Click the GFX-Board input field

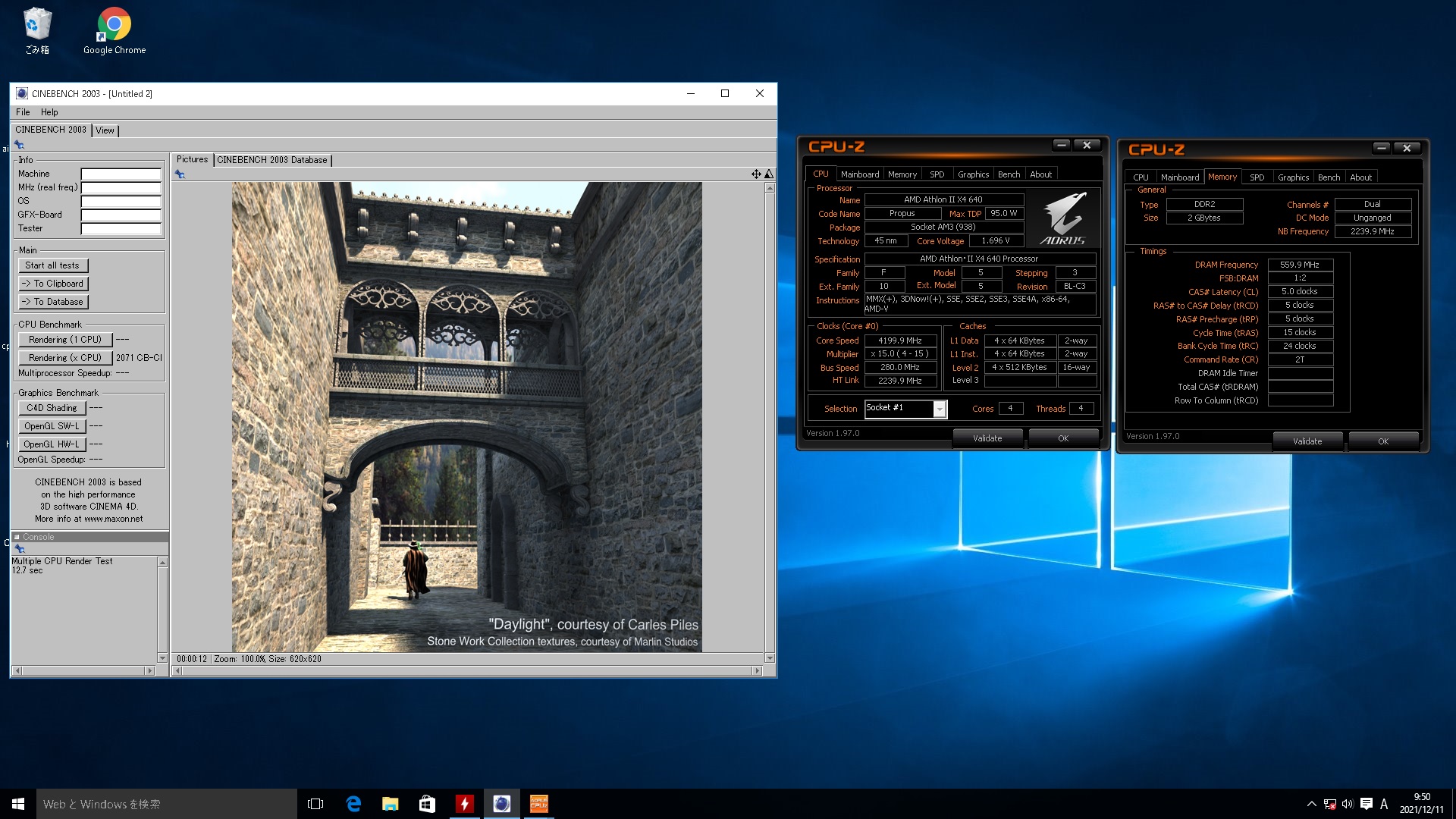pyautogui.click(x=121, y=215)
